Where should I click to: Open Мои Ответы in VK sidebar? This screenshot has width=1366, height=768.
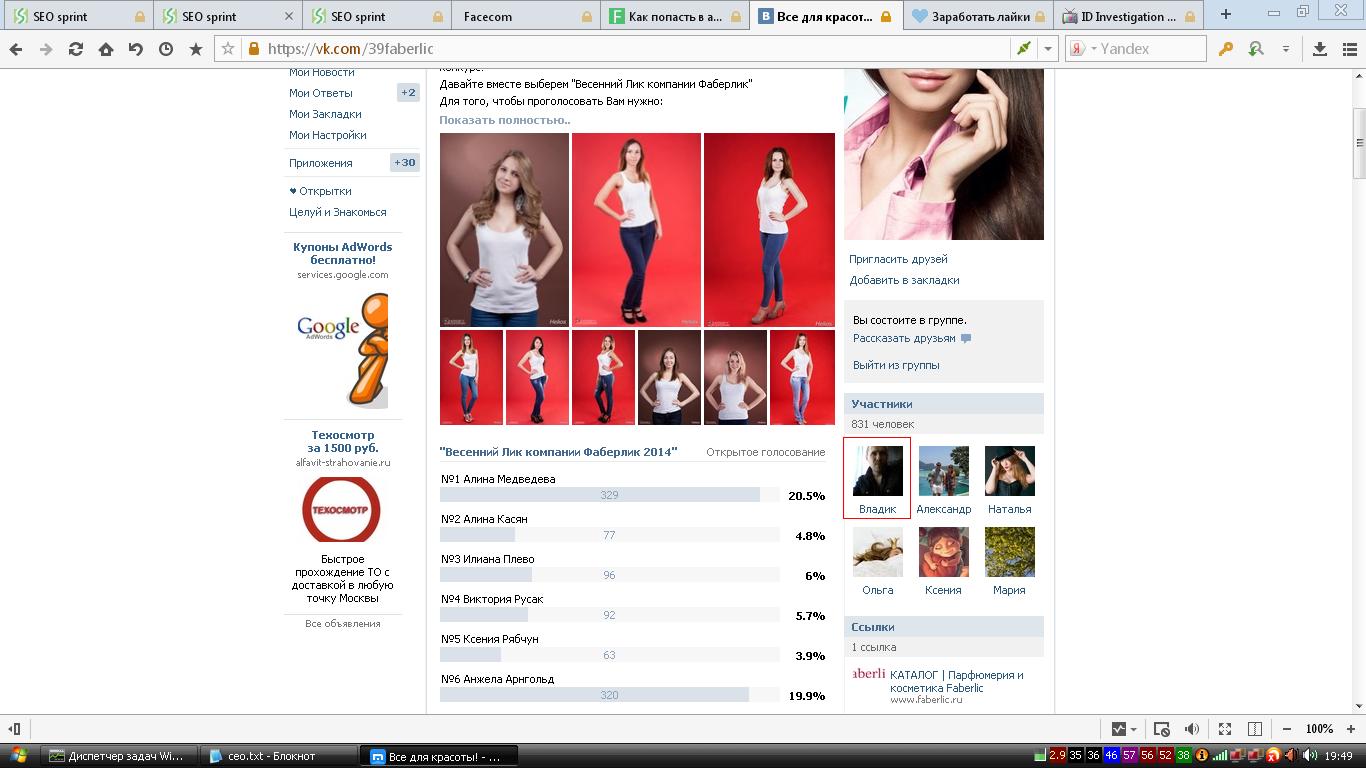pyautogui.click(x=321, y=93)
